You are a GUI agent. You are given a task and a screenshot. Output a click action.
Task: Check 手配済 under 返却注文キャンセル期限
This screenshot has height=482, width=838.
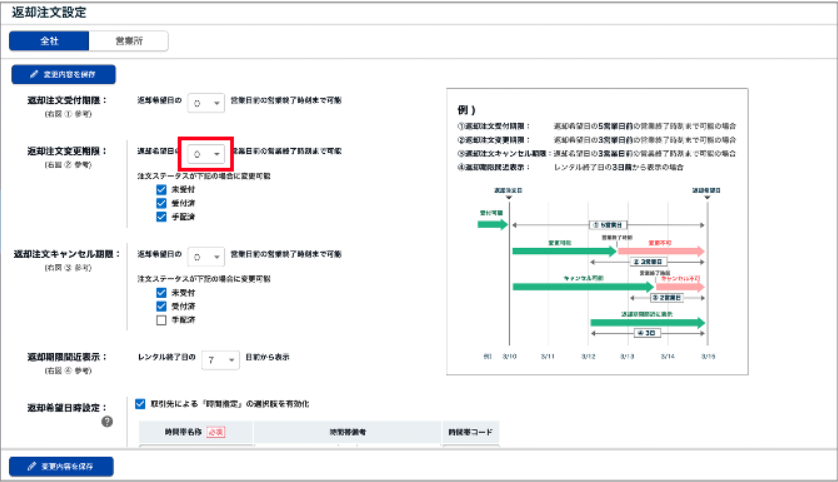point(161,320)
